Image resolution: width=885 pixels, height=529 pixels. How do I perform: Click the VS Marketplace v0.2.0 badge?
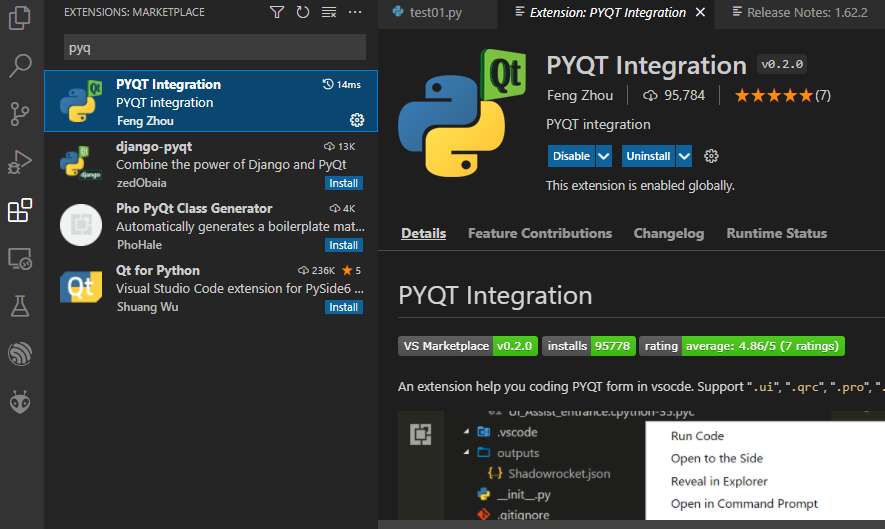tap(468, 346)
